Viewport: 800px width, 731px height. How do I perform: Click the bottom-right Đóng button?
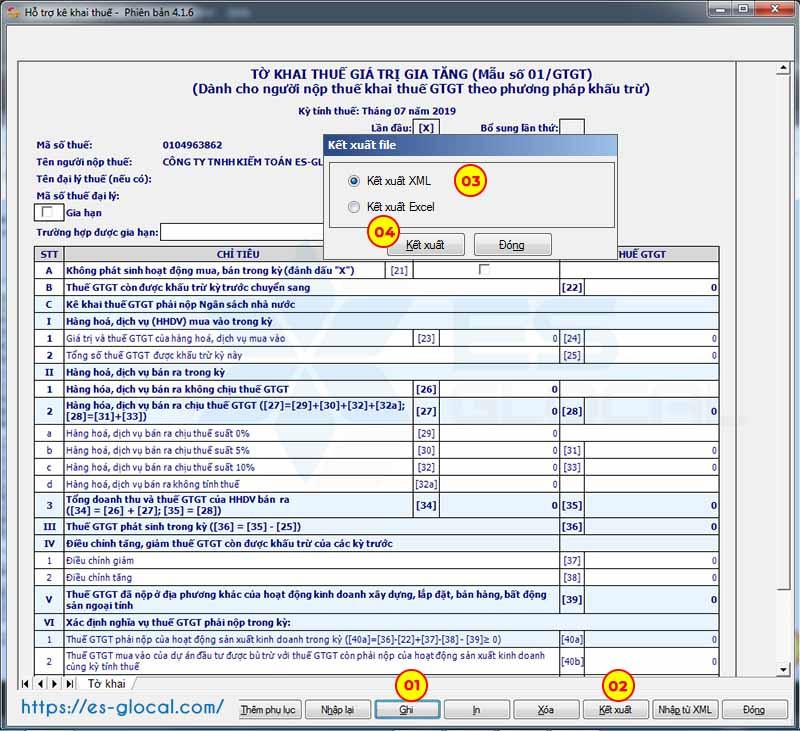click(754, 710)
